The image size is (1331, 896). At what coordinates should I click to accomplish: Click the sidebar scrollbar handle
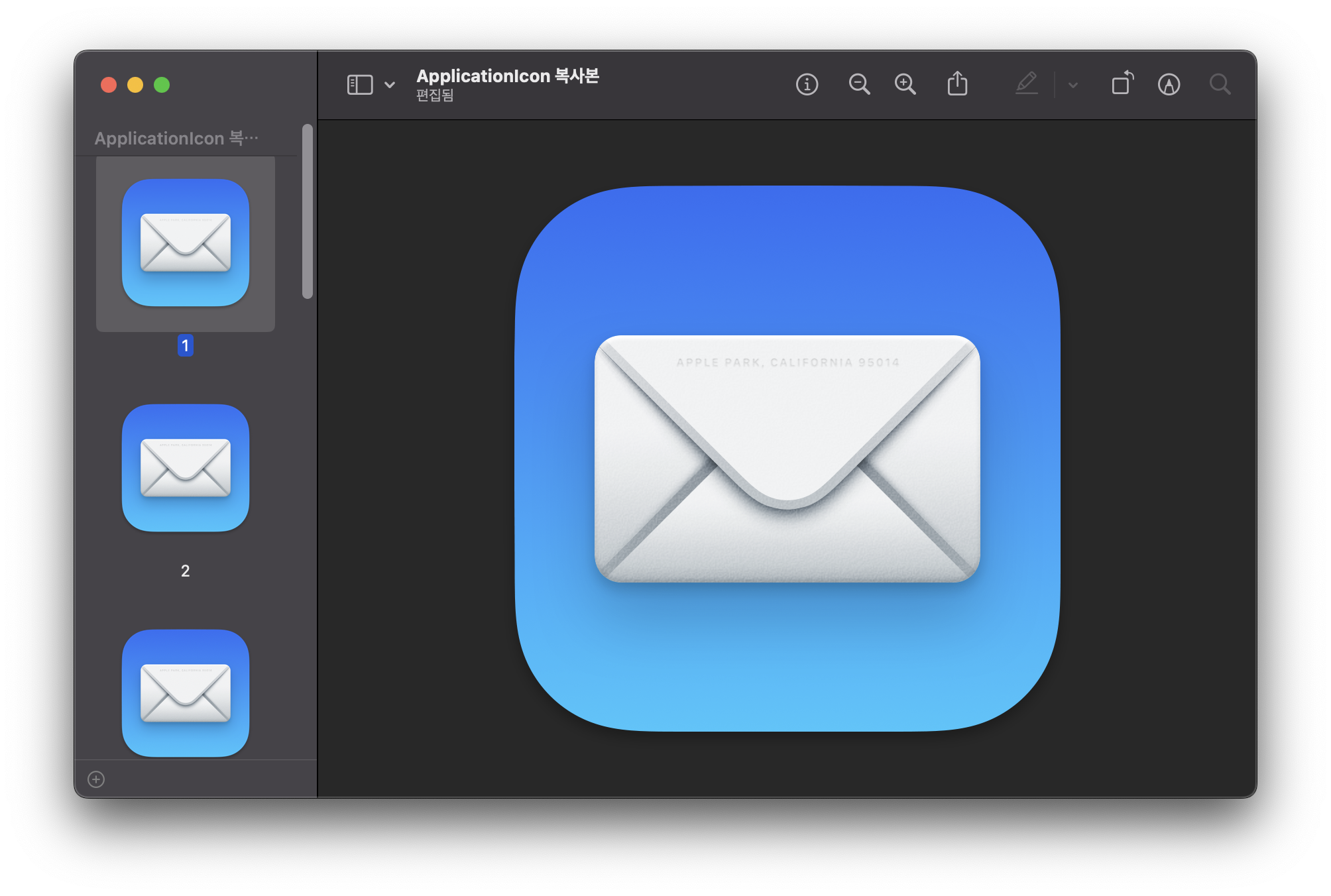tap(307, 211)
